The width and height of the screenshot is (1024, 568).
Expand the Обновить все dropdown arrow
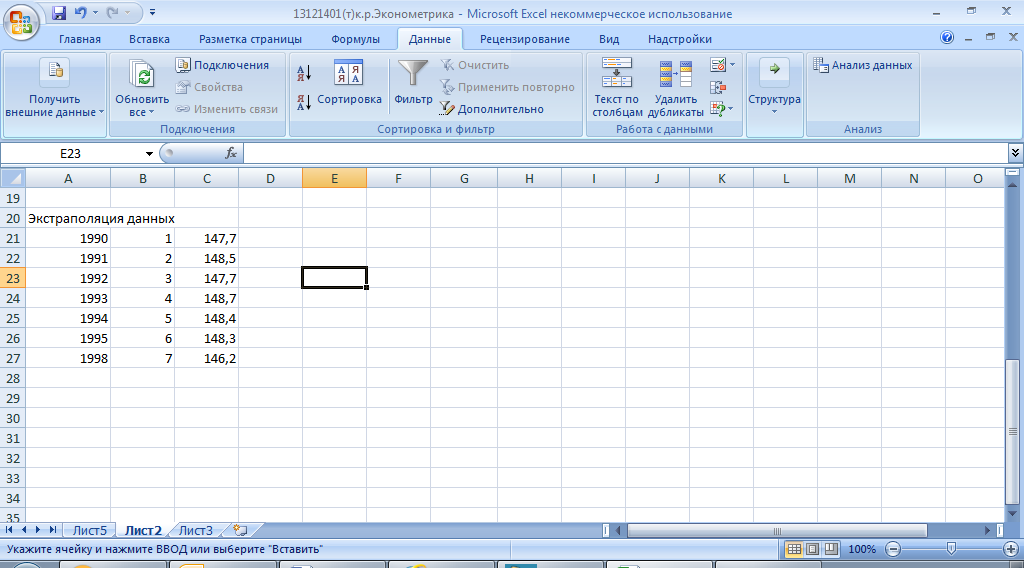(x=152, y=113)
